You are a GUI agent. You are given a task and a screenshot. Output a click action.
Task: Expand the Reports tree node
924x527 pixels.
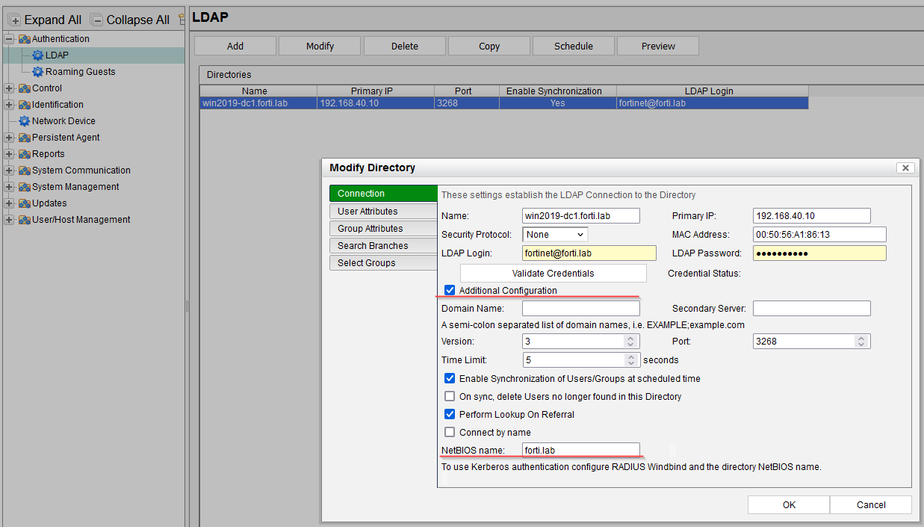(9, 154)
